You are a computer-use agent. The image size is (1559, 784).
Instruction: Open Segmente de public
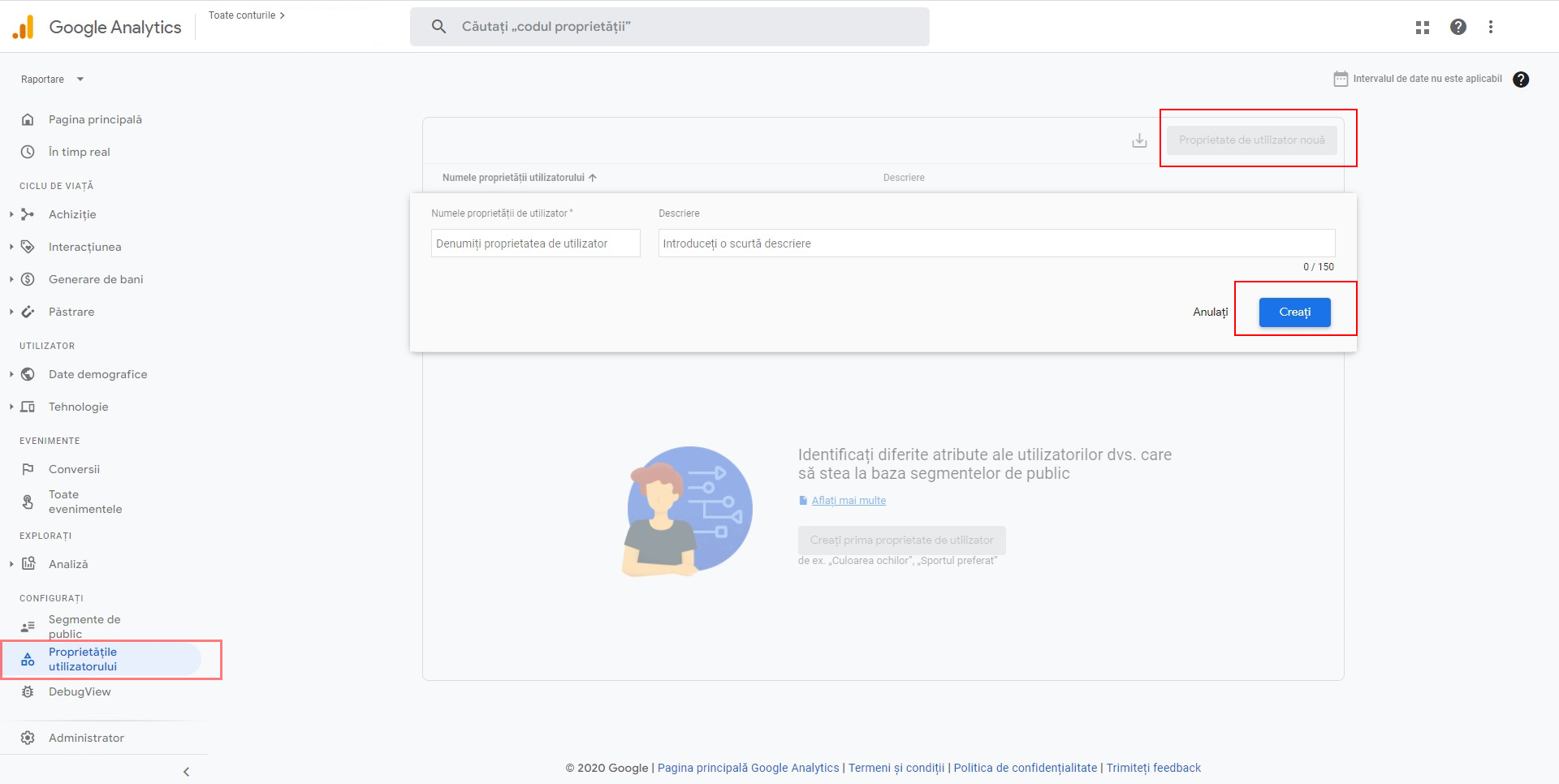[x=84, y=626]
